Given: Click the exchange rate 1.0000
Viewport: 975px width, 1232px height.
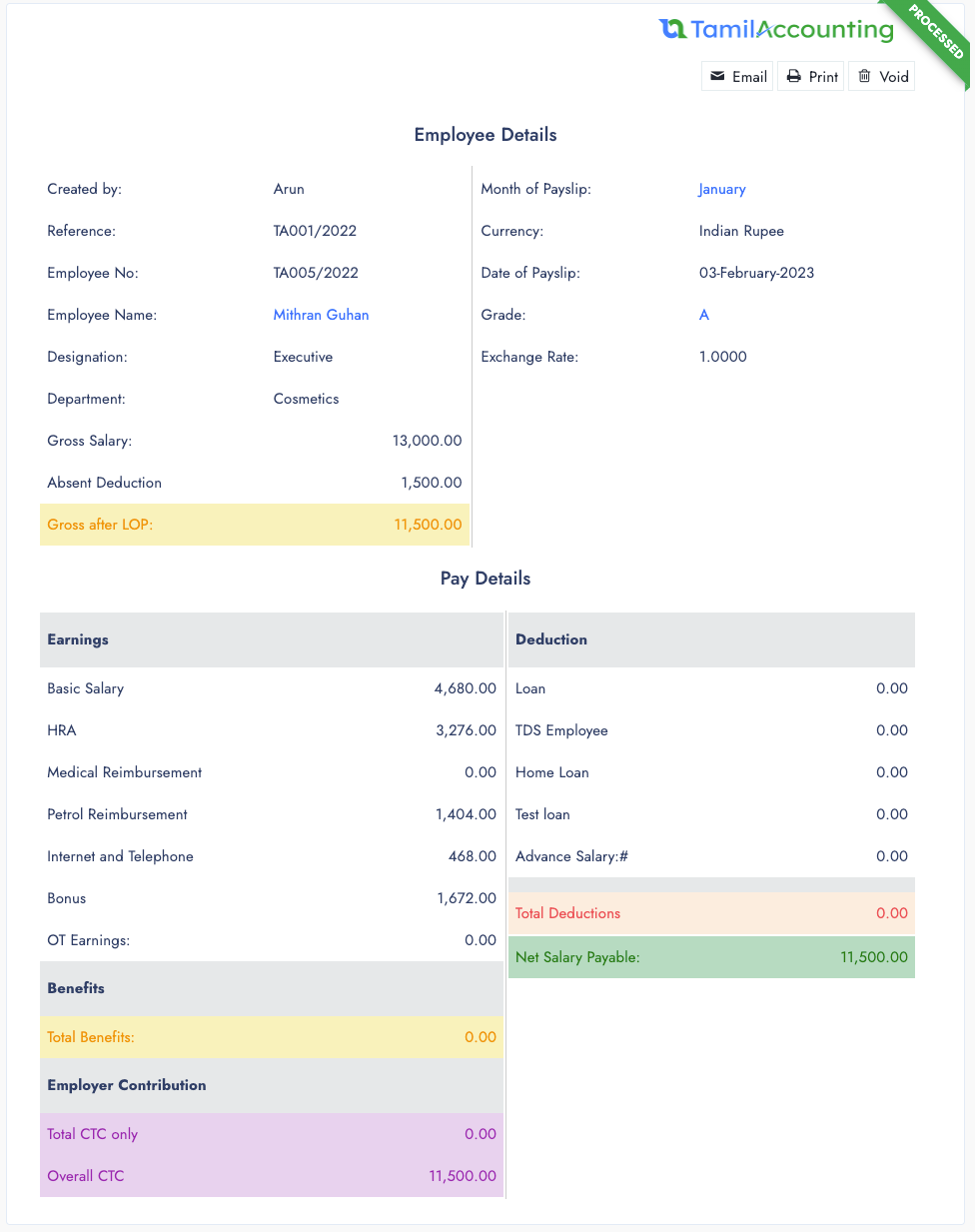Looking at the screenshot, I should [x=723, y=357].
